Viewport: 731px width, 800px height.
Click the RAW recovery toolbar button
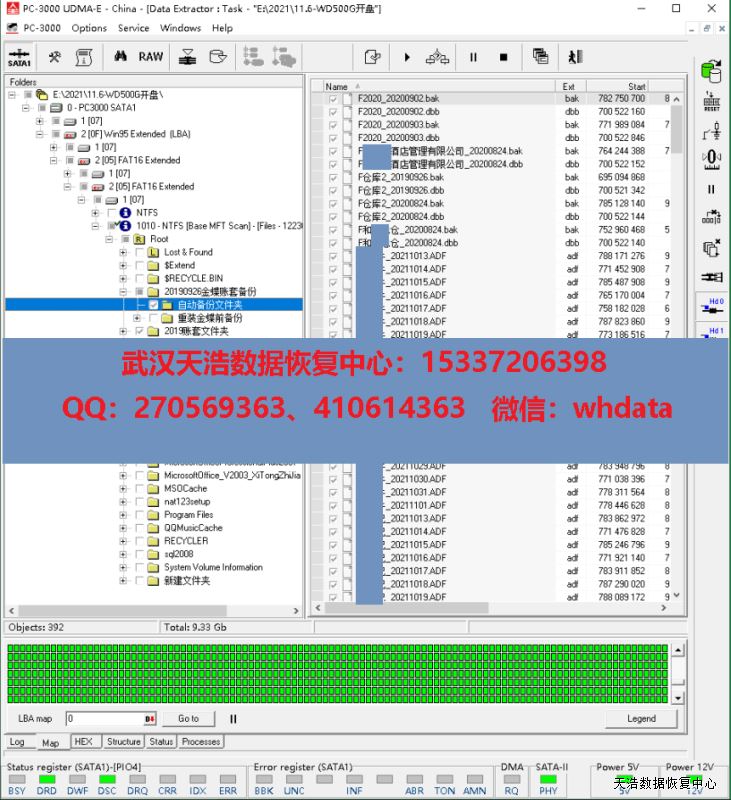point(151,57)
